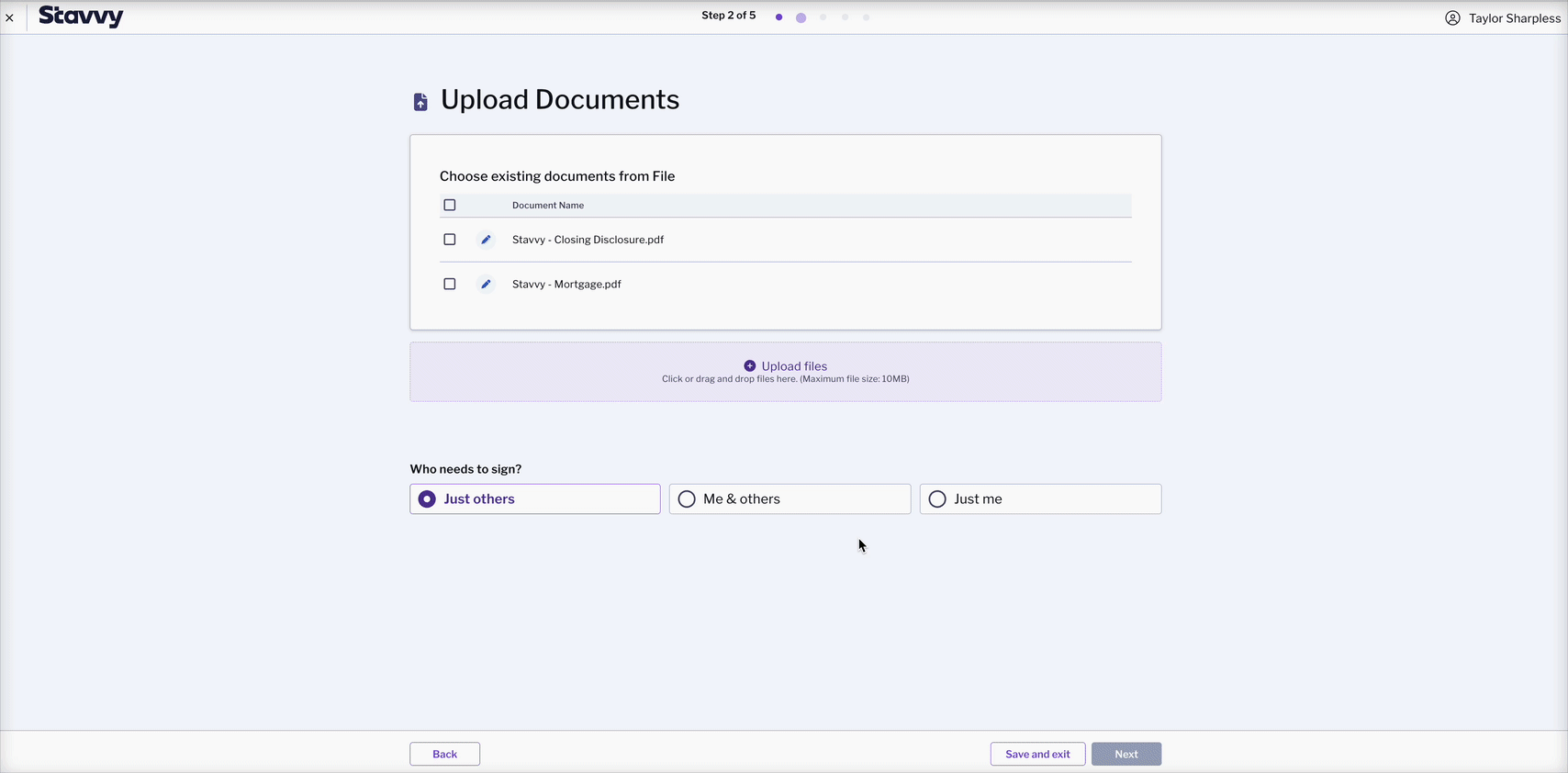This screenshot has width=1568, height=773.
Task: Click the second (current) step progress dot
Action: 801,17
